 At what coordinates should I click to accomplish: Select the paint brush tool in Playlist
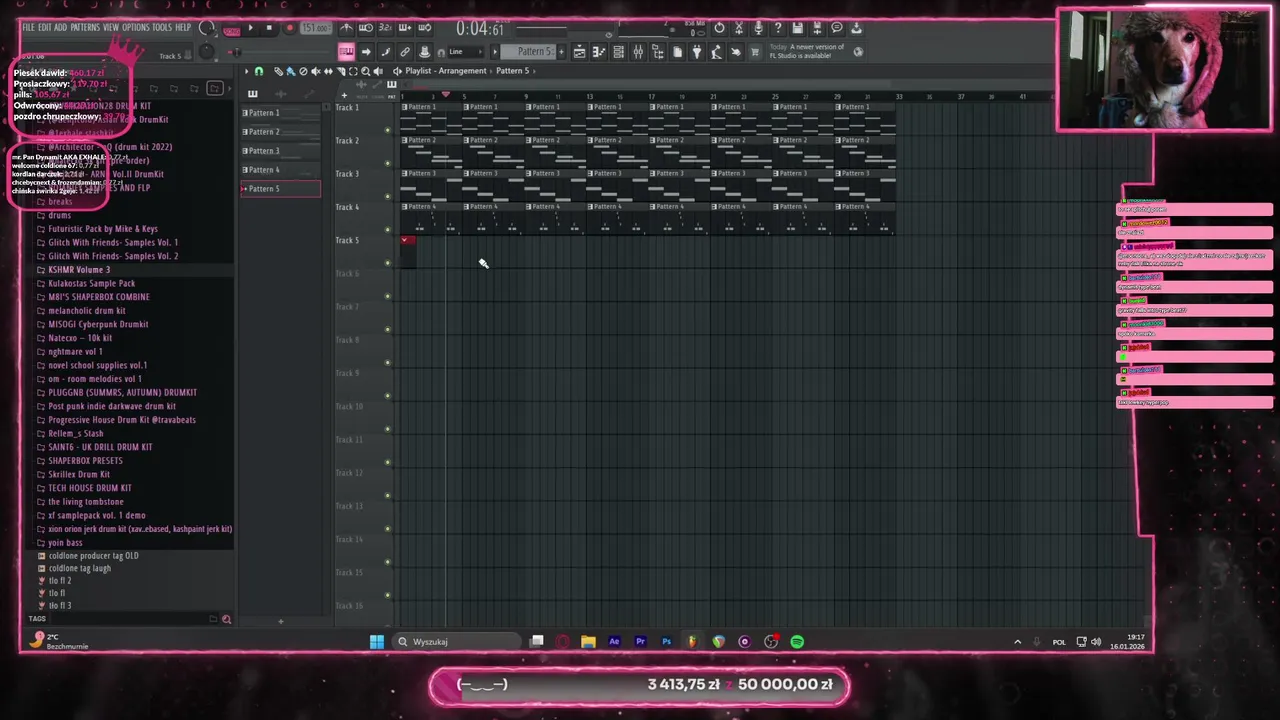click(291, 71)
